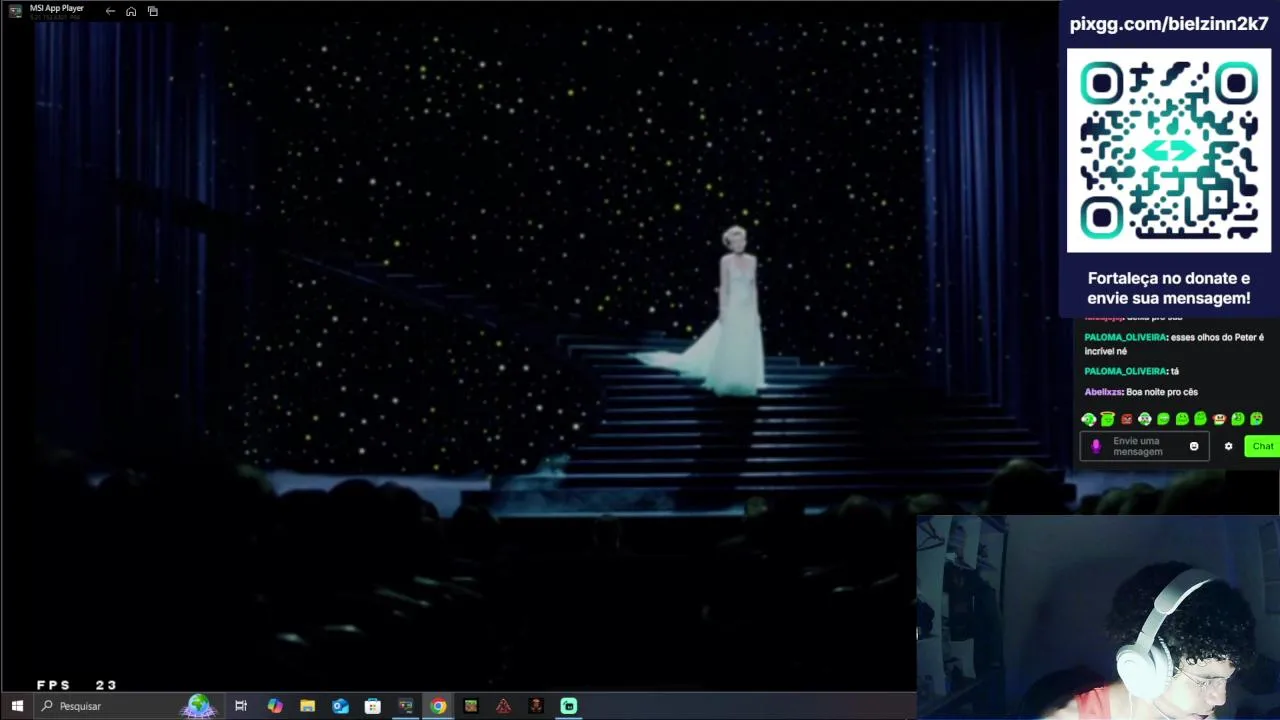1280x720 pixels.
Task: Open chat settings gear icon
Action: click(1229, 447)
